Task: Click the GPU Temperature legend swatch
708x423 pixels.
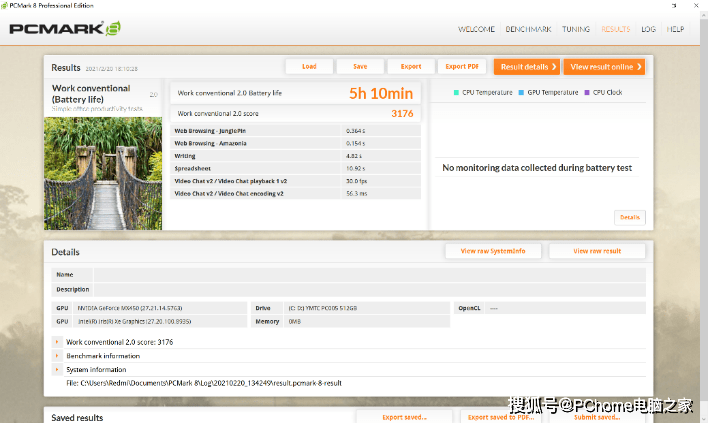Action: coord(521,93)
